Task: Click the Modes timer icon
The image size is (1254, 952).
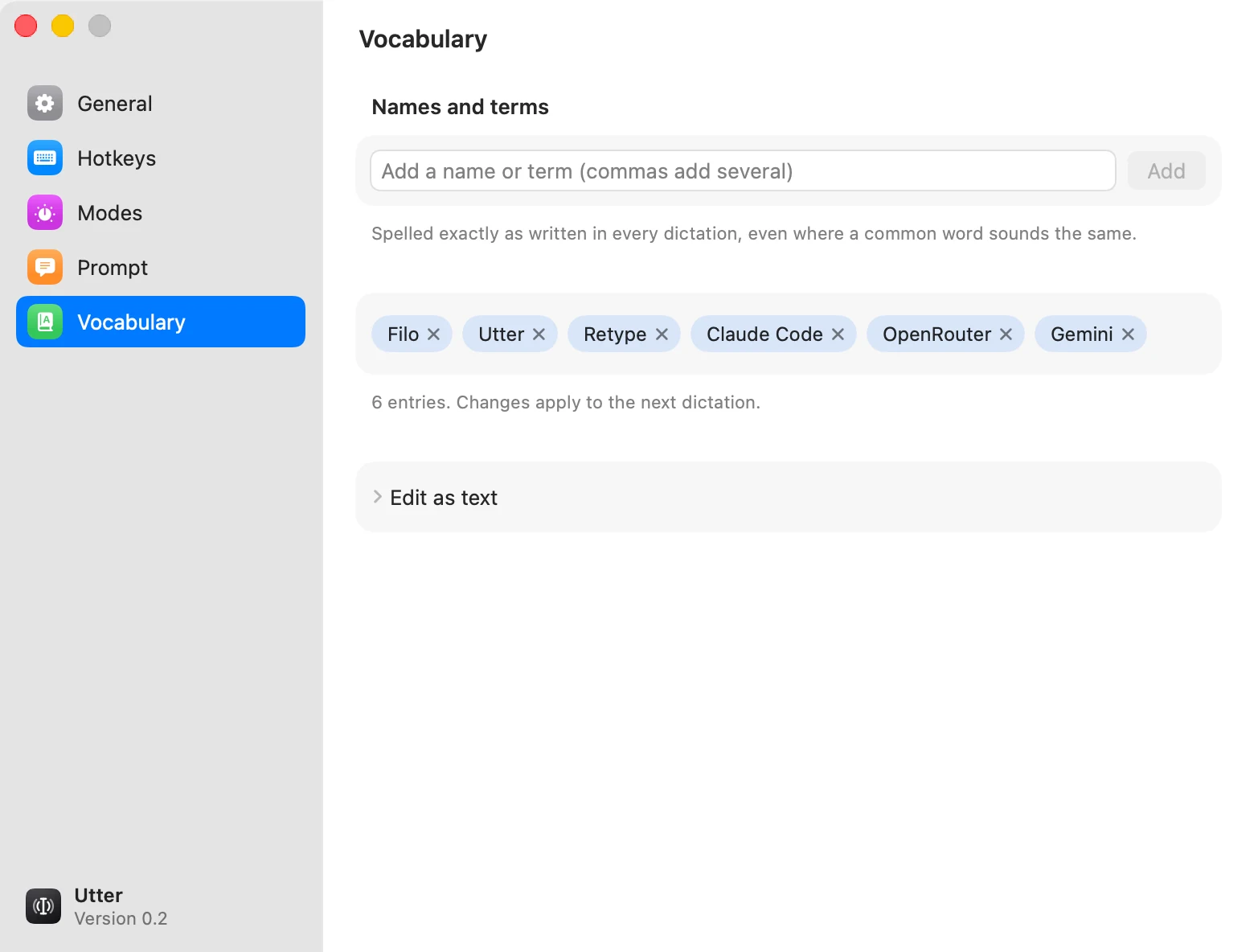Action: click(45, 212)
